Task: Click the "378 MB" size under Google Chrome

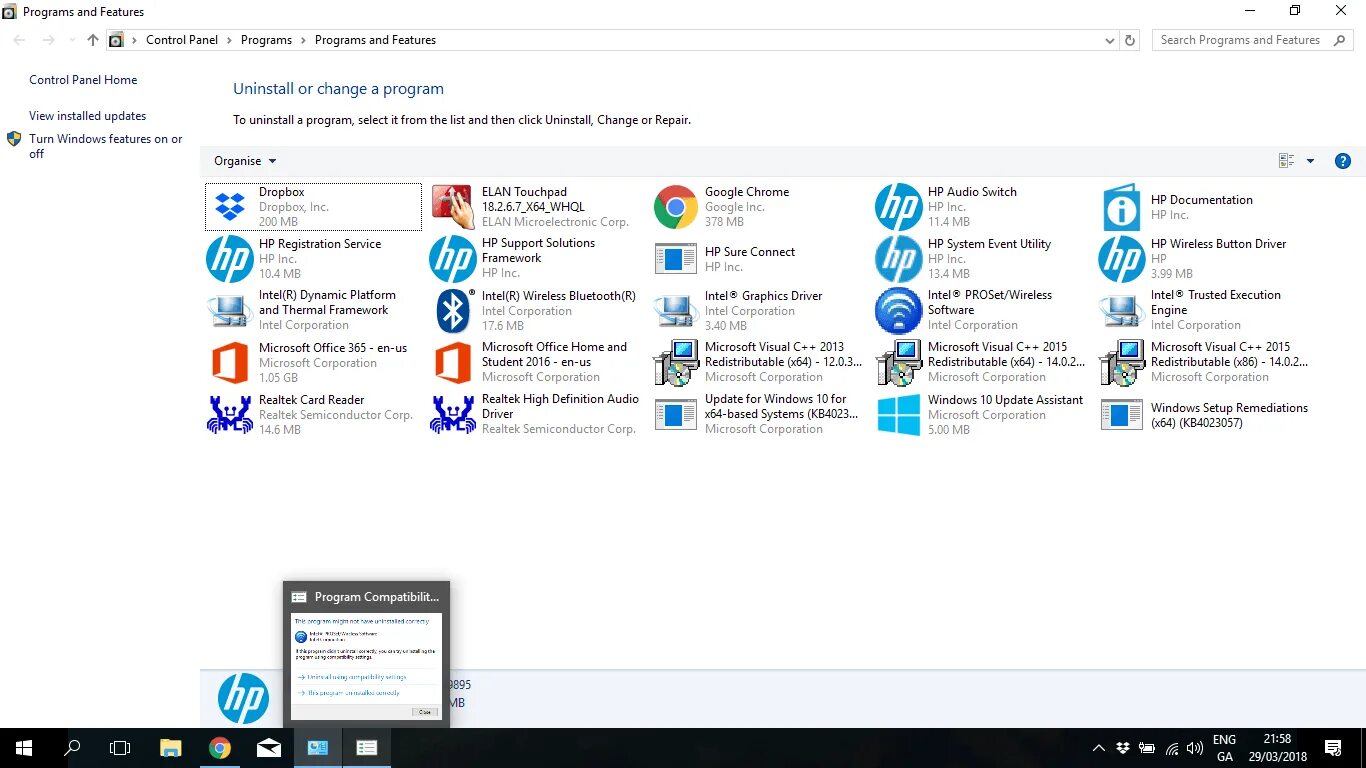Action: 724,222
